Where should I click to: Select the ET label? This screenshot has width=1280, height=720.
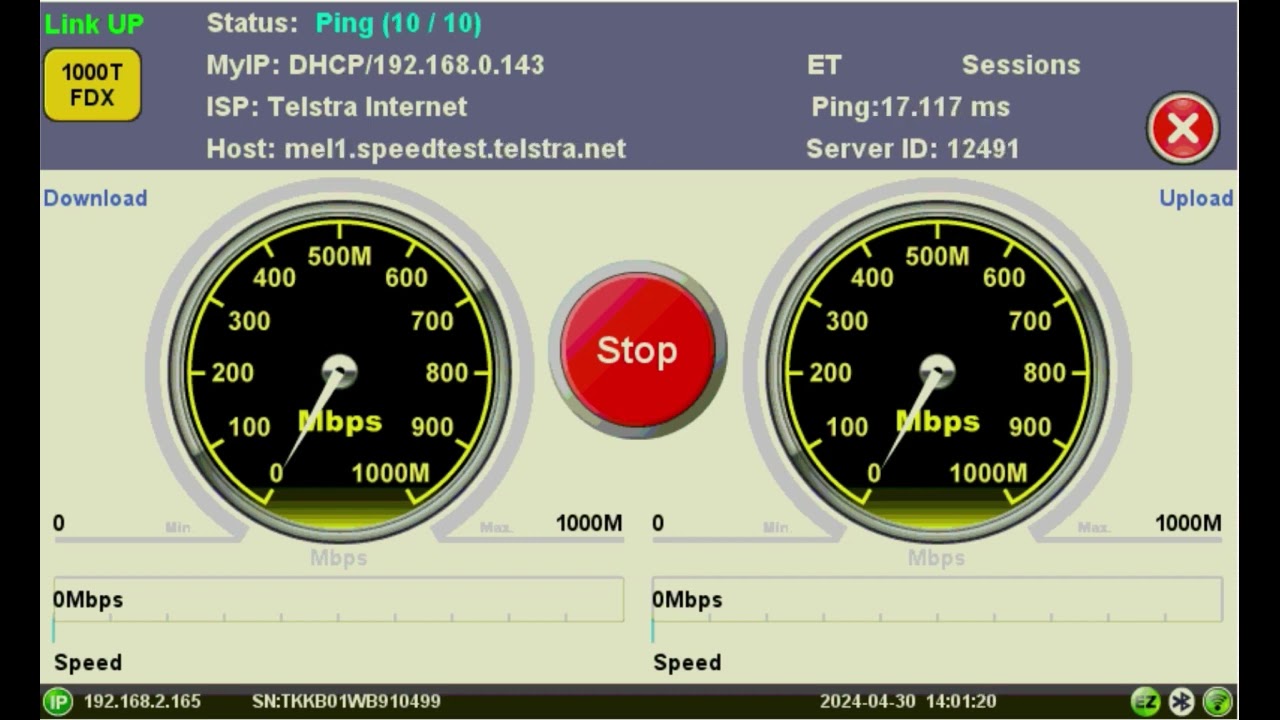click(824, 65)
